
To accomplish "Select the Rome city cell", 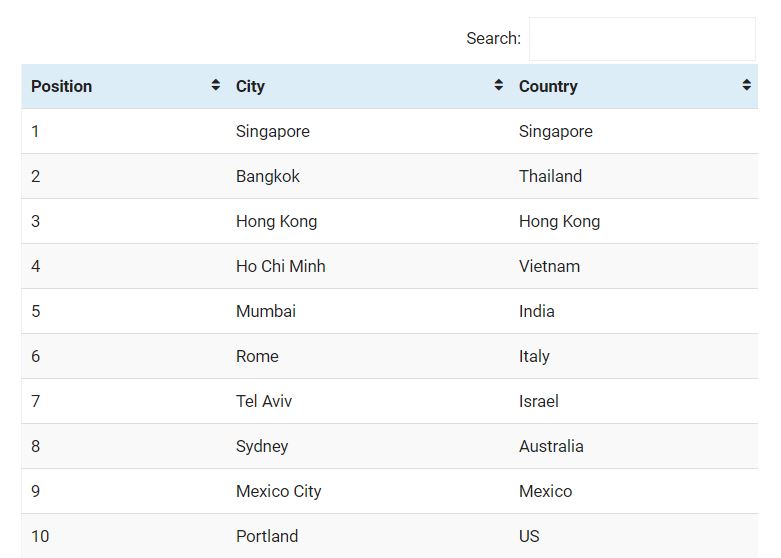I will point(257,357).
